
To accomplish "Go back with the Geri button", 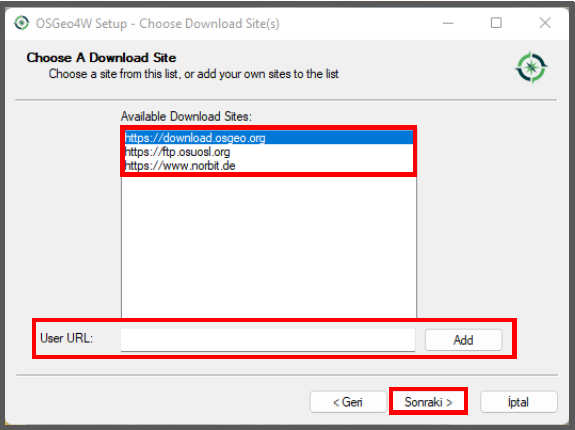I will (x=348, y=402).
